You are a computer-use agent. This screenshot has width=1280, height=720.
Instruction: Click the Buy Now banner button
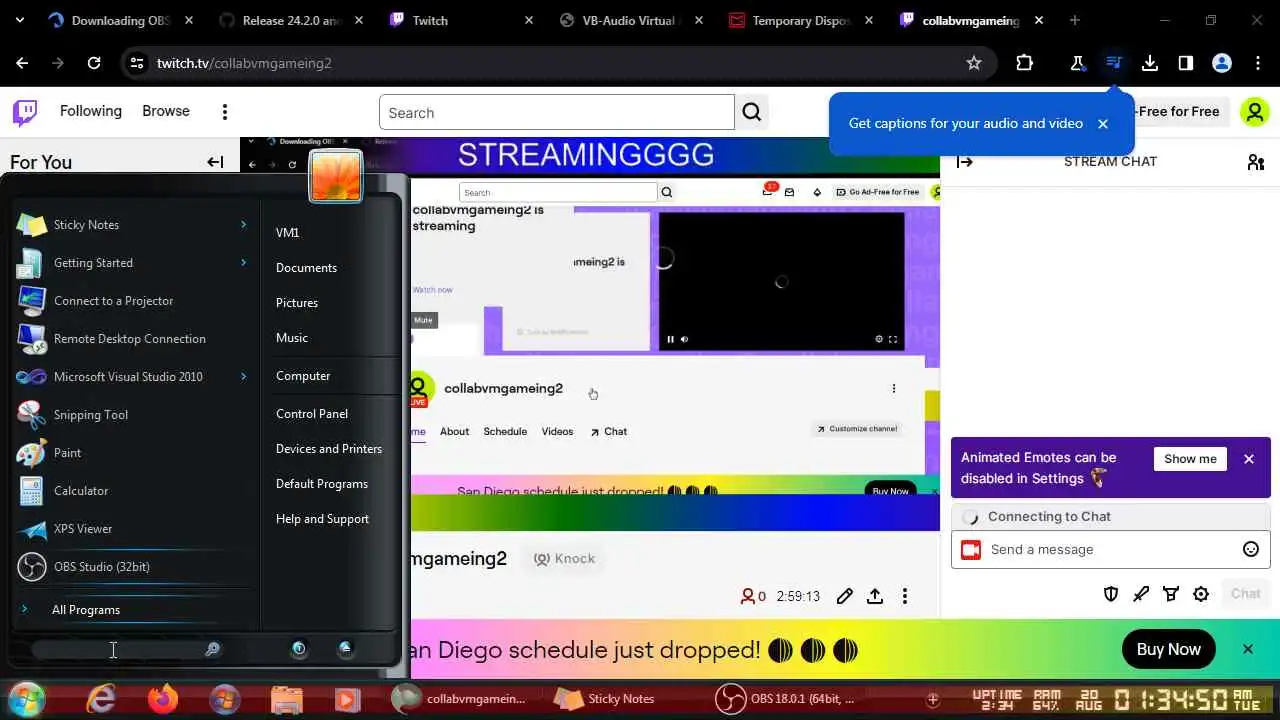pyautogui.click(x=1168, y=649)
